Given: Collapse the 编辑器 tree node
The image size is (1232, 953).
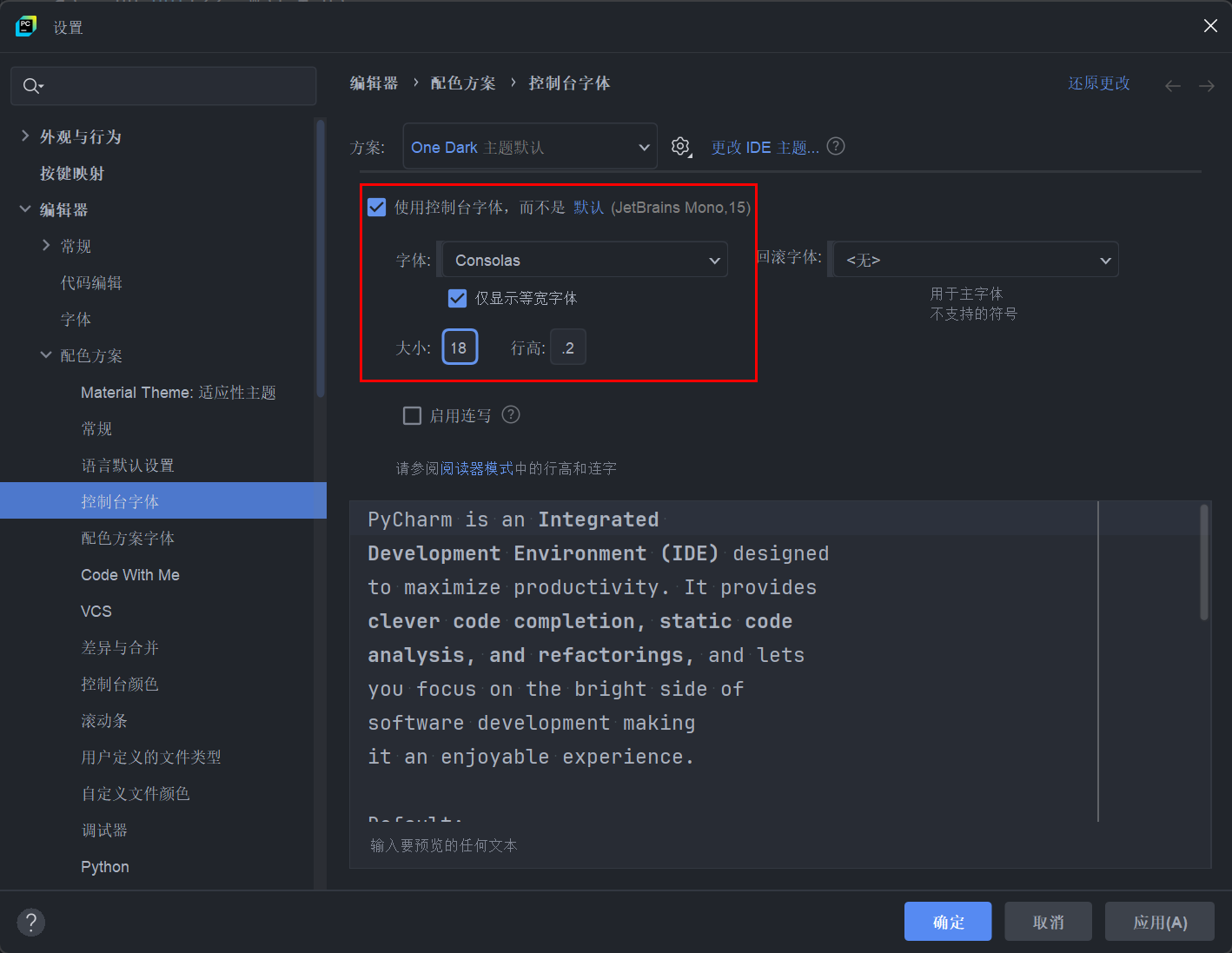Looking at the screenshot, I should pyautogui.click(x=25, y=208).
